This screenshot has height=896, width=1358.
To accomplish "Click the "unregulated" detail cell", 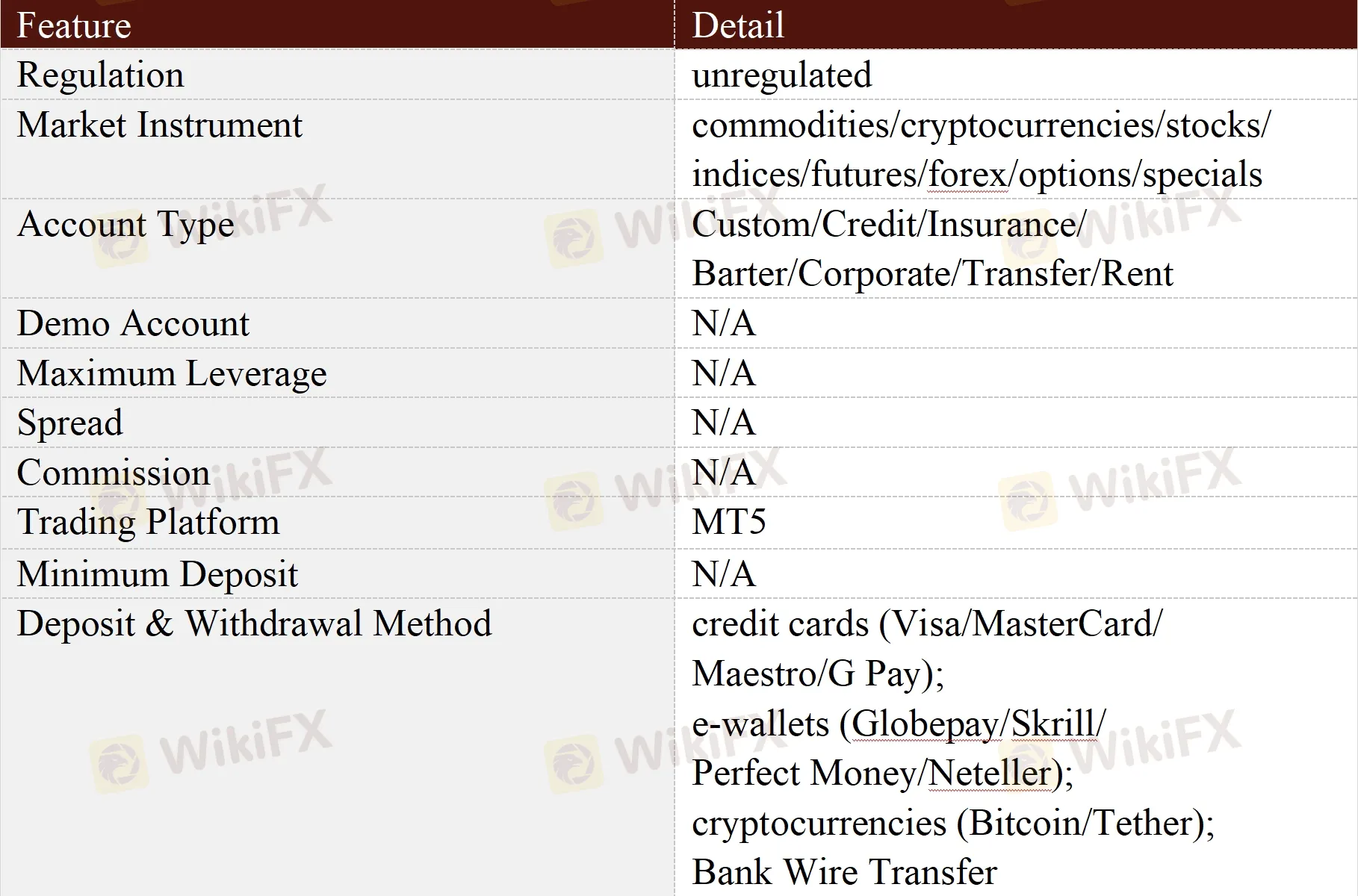I will [781, 75].
